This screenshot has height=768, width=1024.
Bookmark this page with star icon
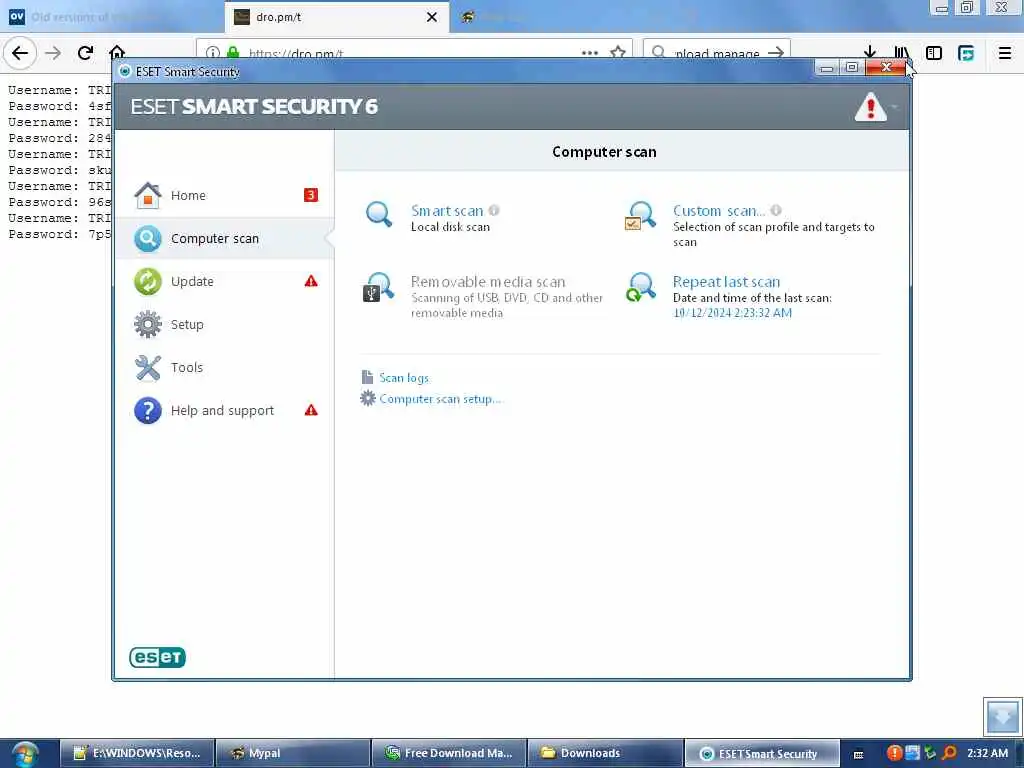(x=618, y=52)
